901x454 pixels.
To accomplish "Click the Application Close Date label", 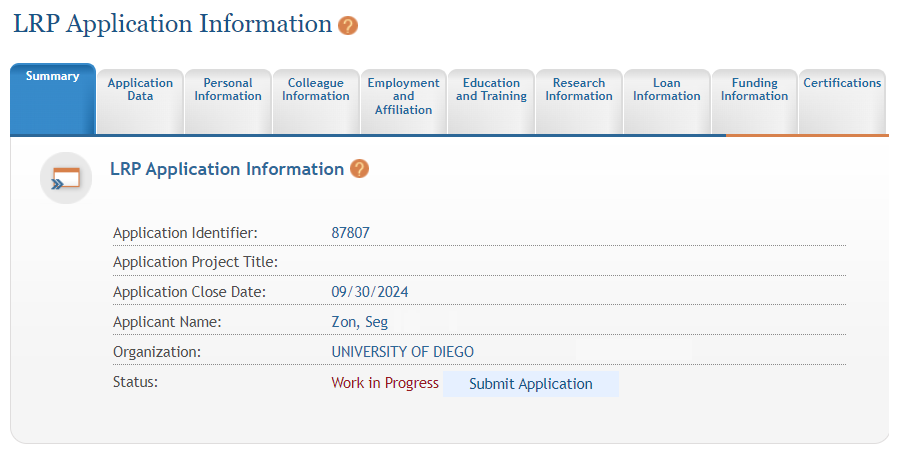I will (190, 292).
